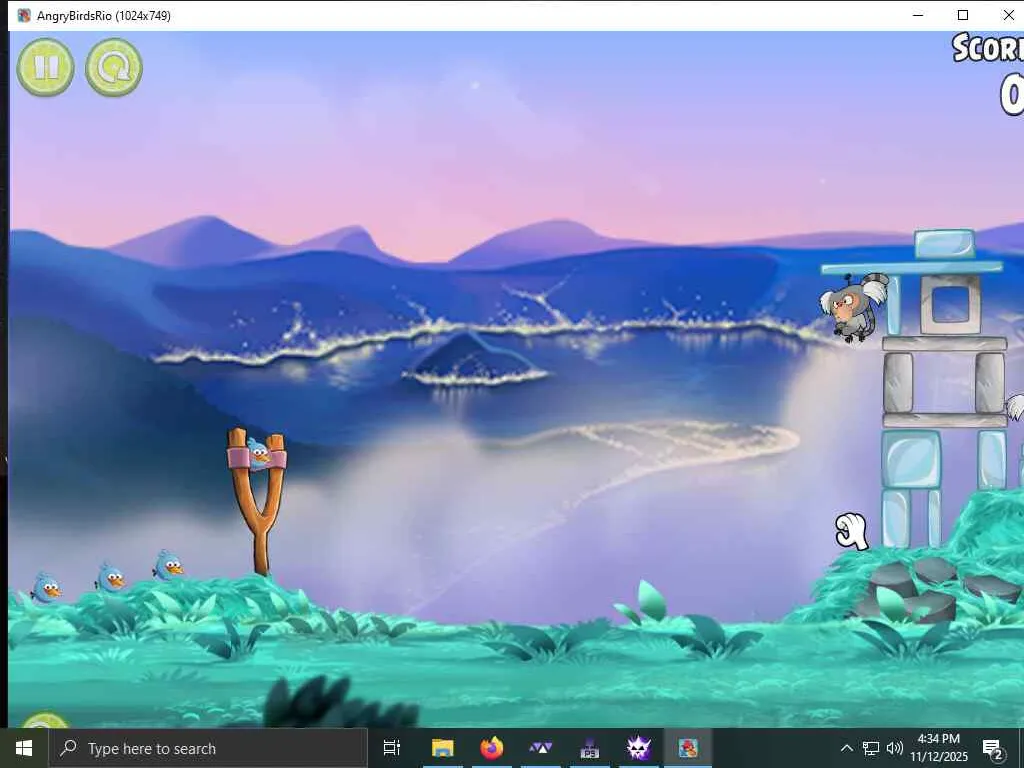Open the Windows Start menu
Viewport: 1024px width, 768px height.
click(24, 748)
